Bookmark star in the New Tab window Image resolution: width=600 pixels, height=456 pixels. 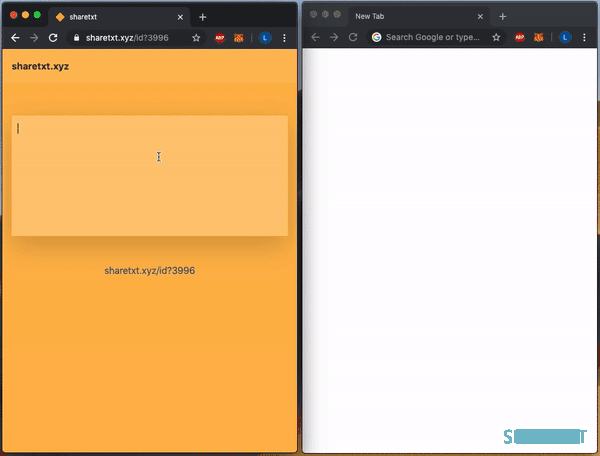(x=496, y=37)
